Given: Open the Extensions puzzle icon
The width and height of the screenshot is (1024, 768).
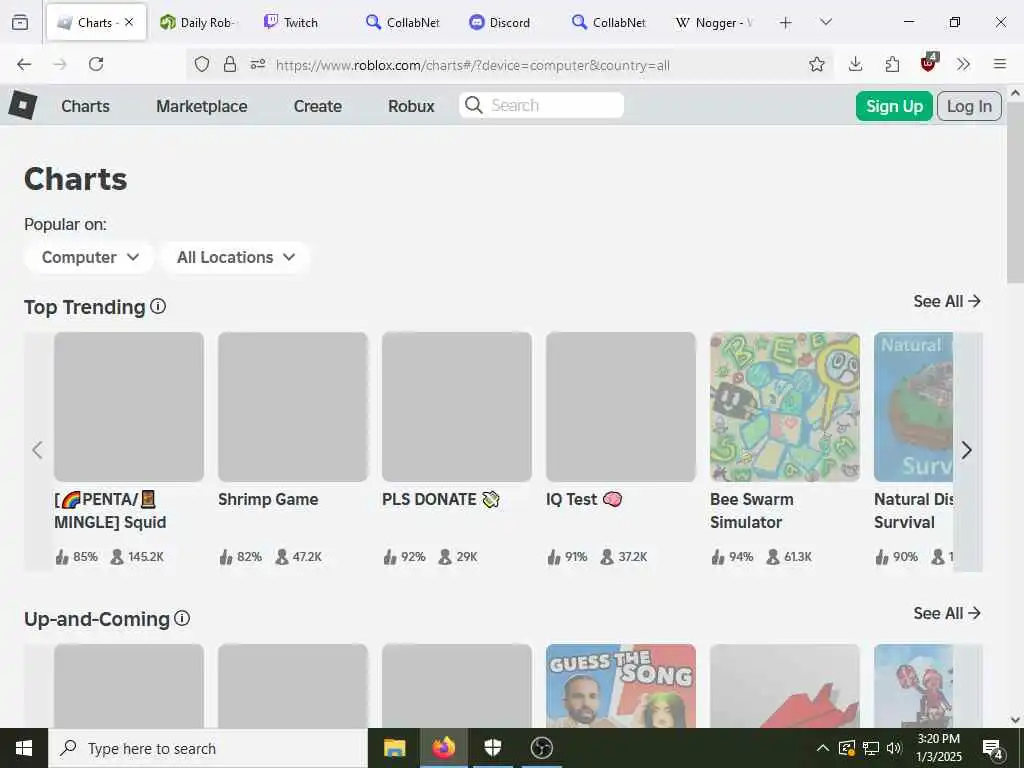Looking at the screenshot, I should click(x=892, y=64).
